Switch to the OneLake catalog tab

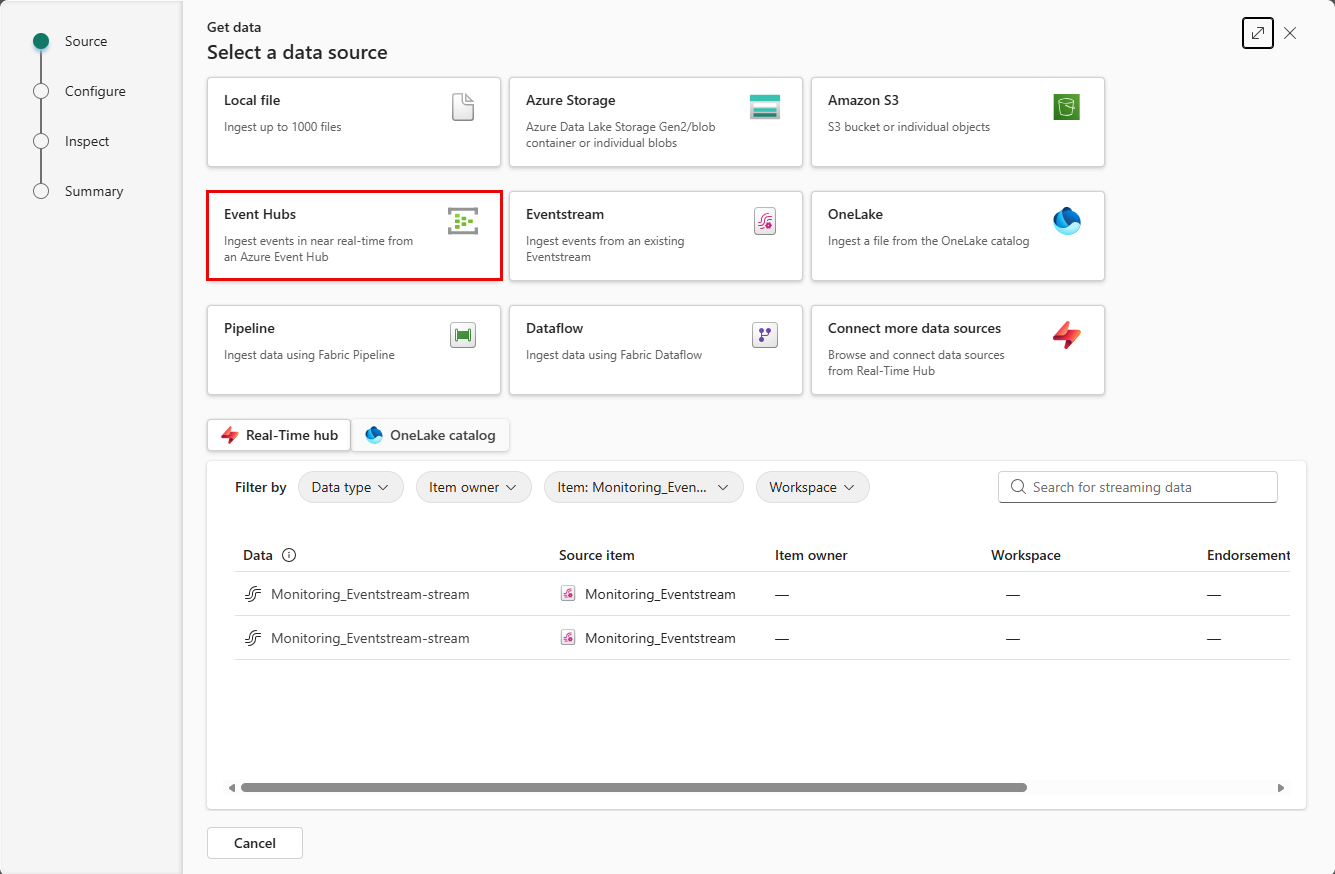pos(430,435)
